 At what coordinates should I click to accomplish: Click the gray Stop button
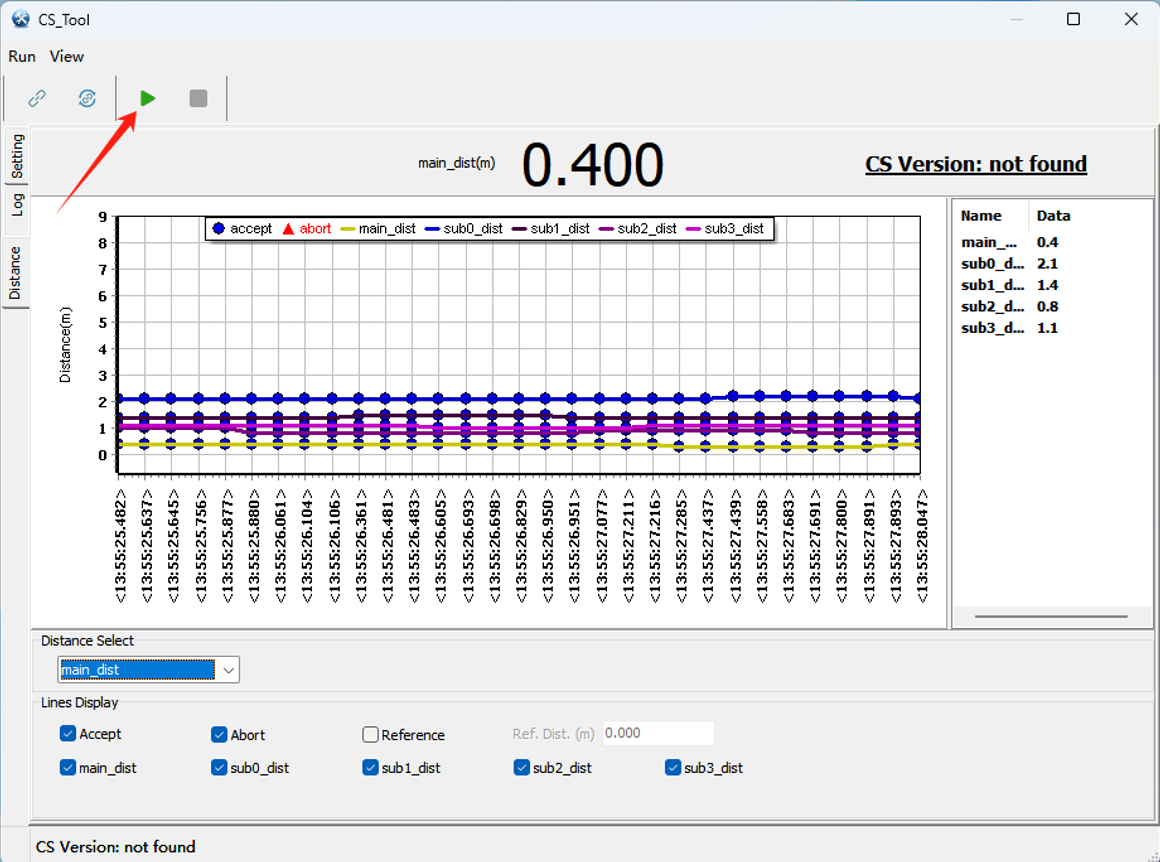tap(198, 98)
